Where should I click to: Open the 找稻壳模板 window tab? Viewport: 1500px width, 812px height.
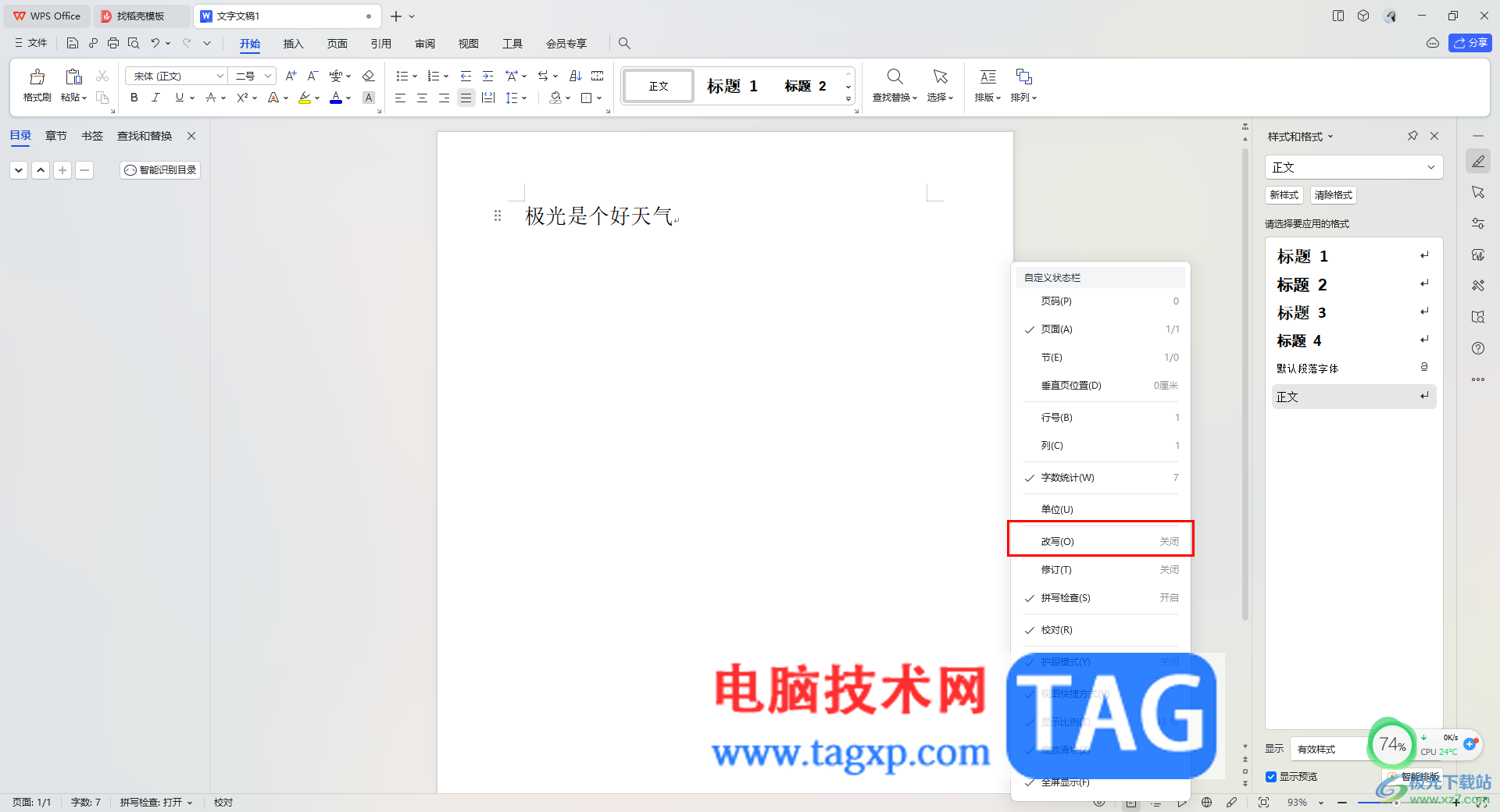tap(141, 16)
